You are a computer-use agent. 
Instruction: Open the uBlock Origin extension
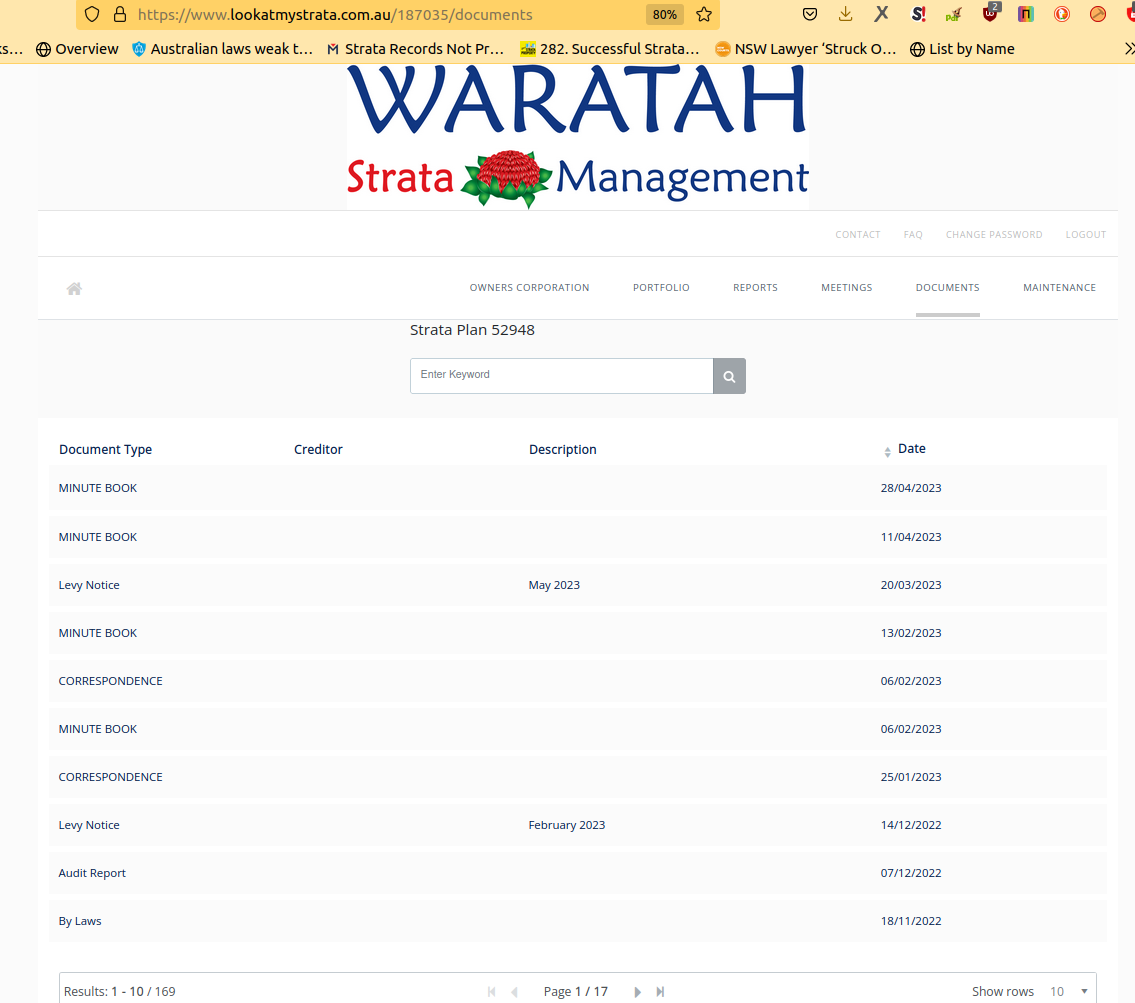(990, 14)
